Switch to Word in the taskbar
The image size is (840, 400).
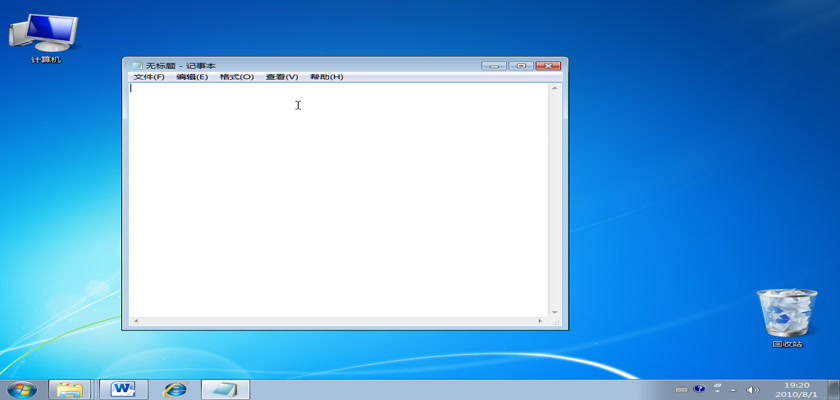(123, 389)
